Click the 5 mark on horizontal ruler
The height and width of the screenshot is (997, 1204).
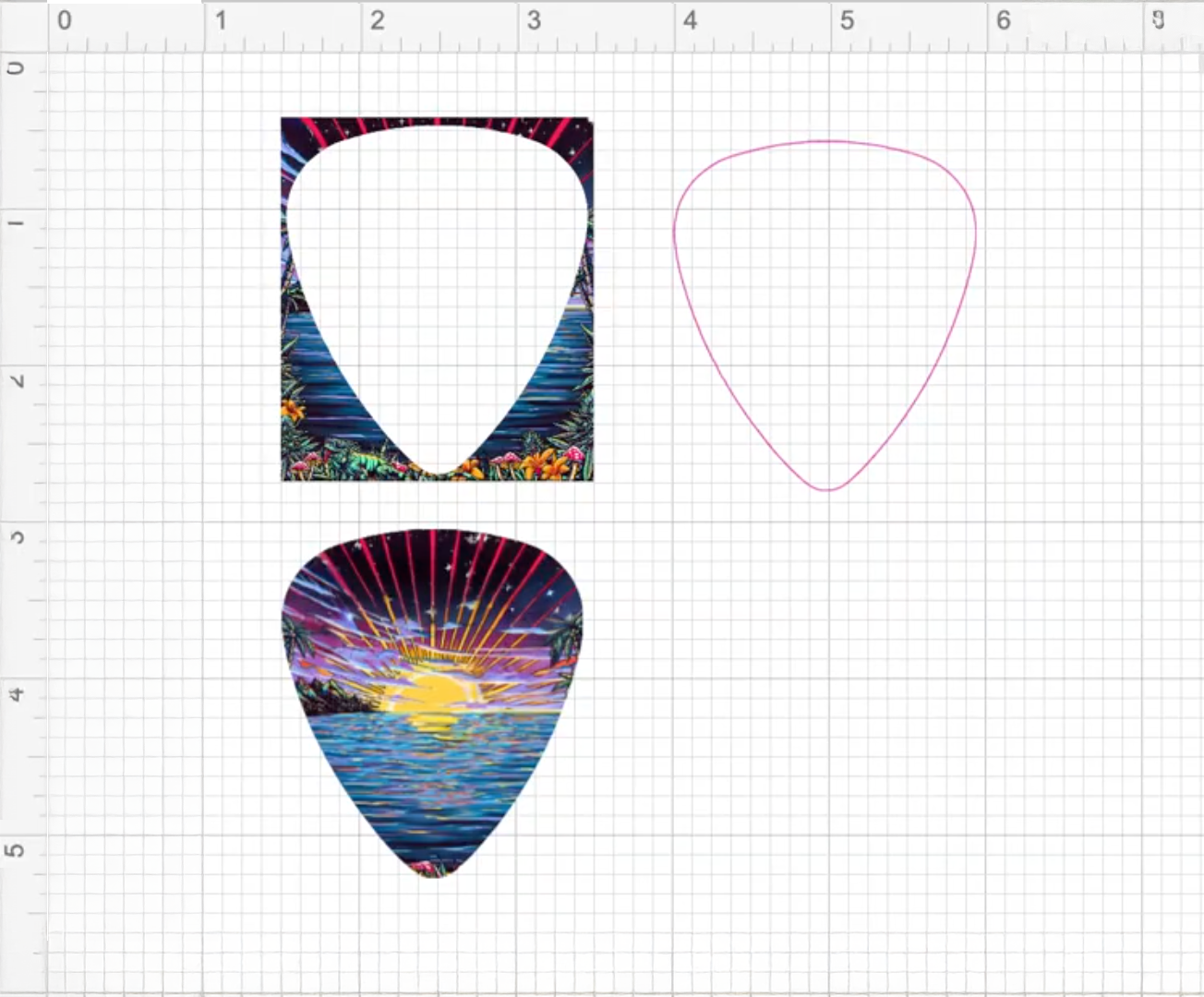click(846, 21)
